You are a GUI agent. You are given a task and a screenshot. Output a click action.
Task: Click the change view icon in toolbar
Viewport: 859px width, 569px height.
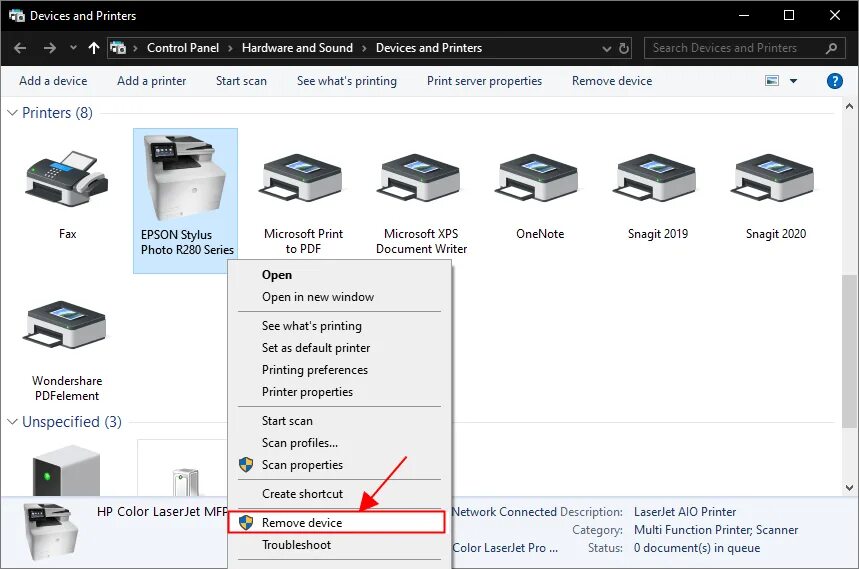coord(772,81)
